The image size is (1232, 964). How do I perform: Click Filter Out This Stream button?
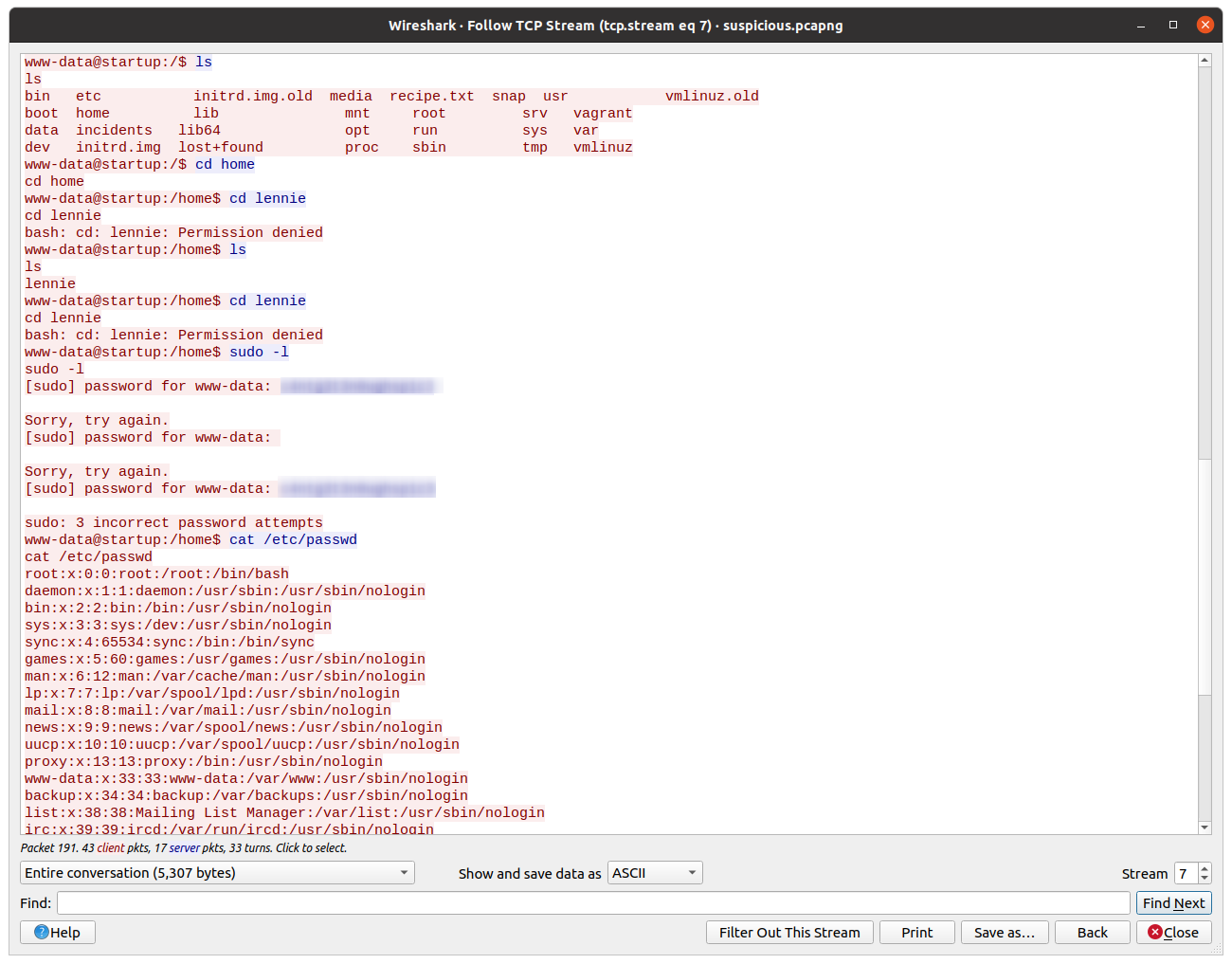coord(789,932)
